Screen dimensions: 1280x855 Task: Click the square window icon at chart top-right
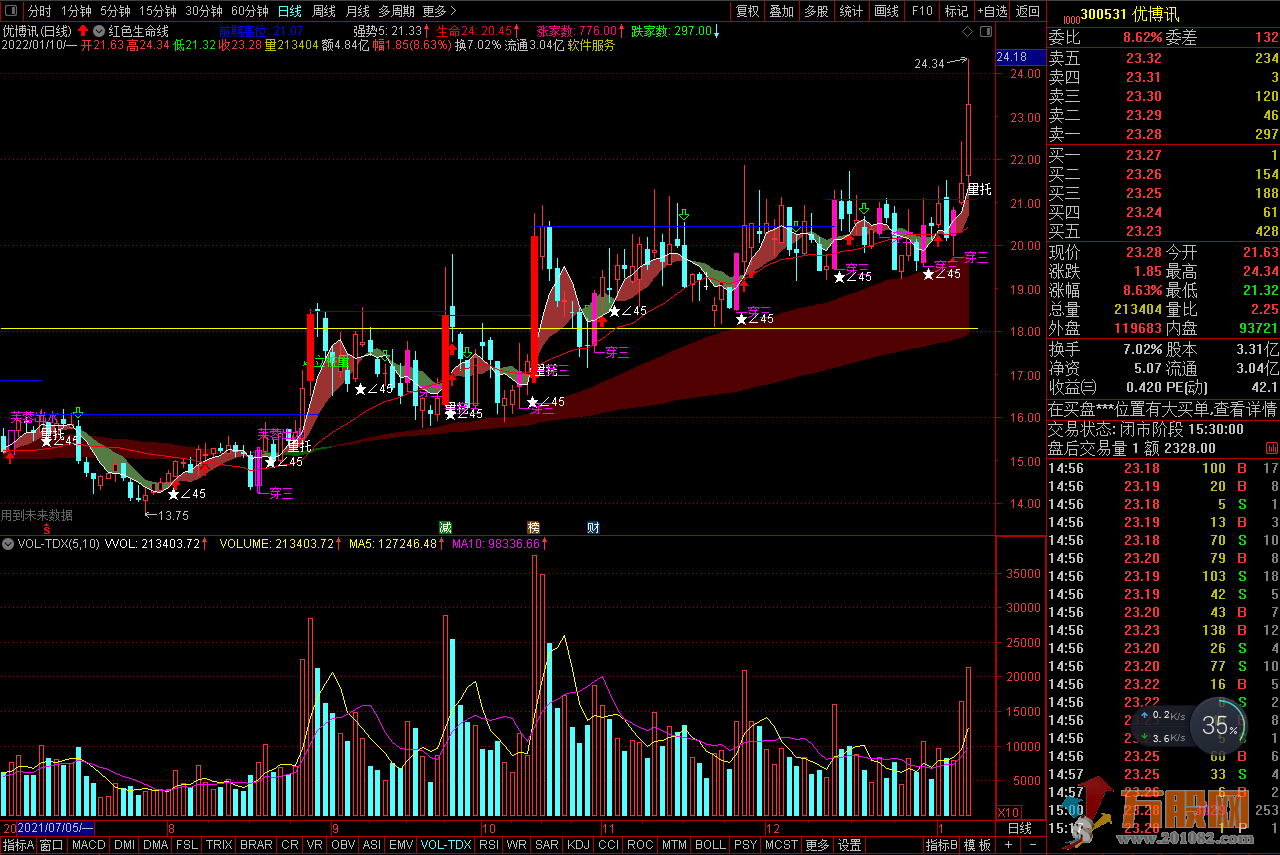pos(987,32)
